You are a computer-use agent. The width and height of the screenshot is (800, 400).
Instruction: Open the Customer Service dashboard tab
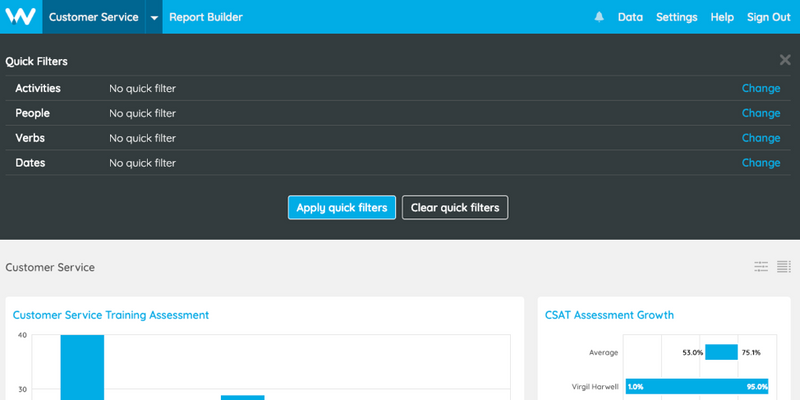click(x=94, y=17)
